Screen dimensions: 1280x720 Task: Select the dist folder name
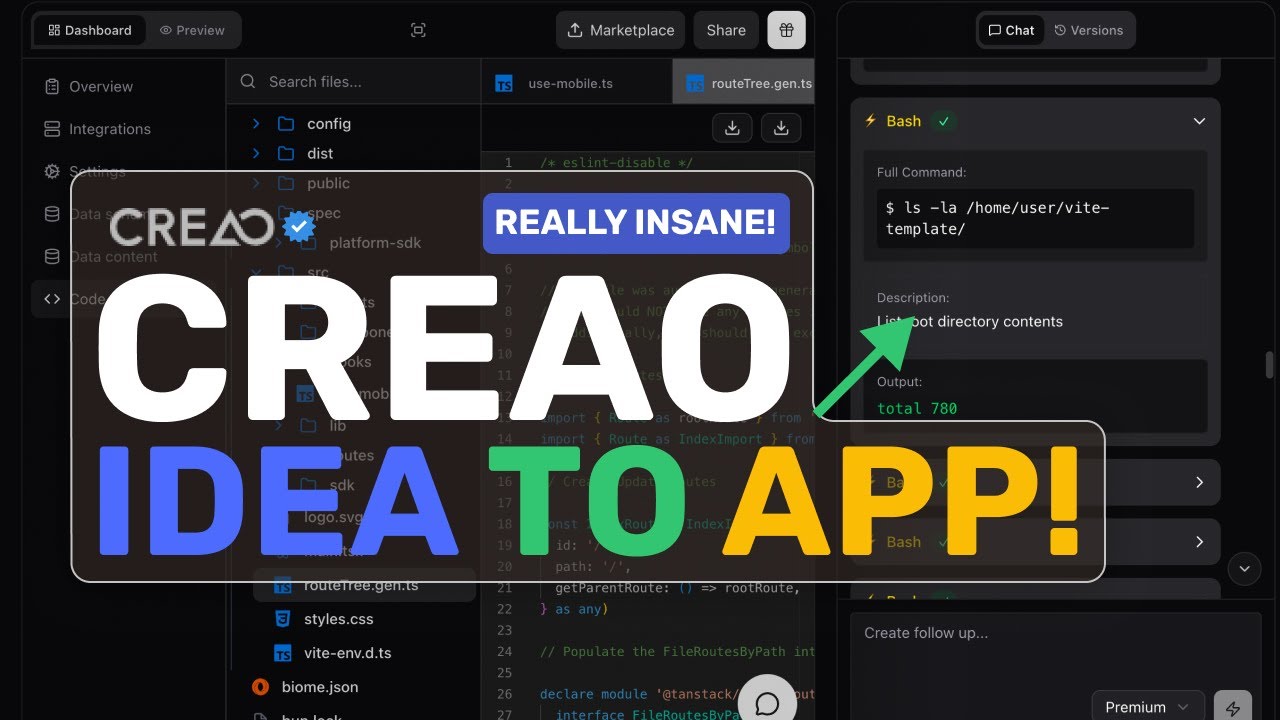(320, 153)
